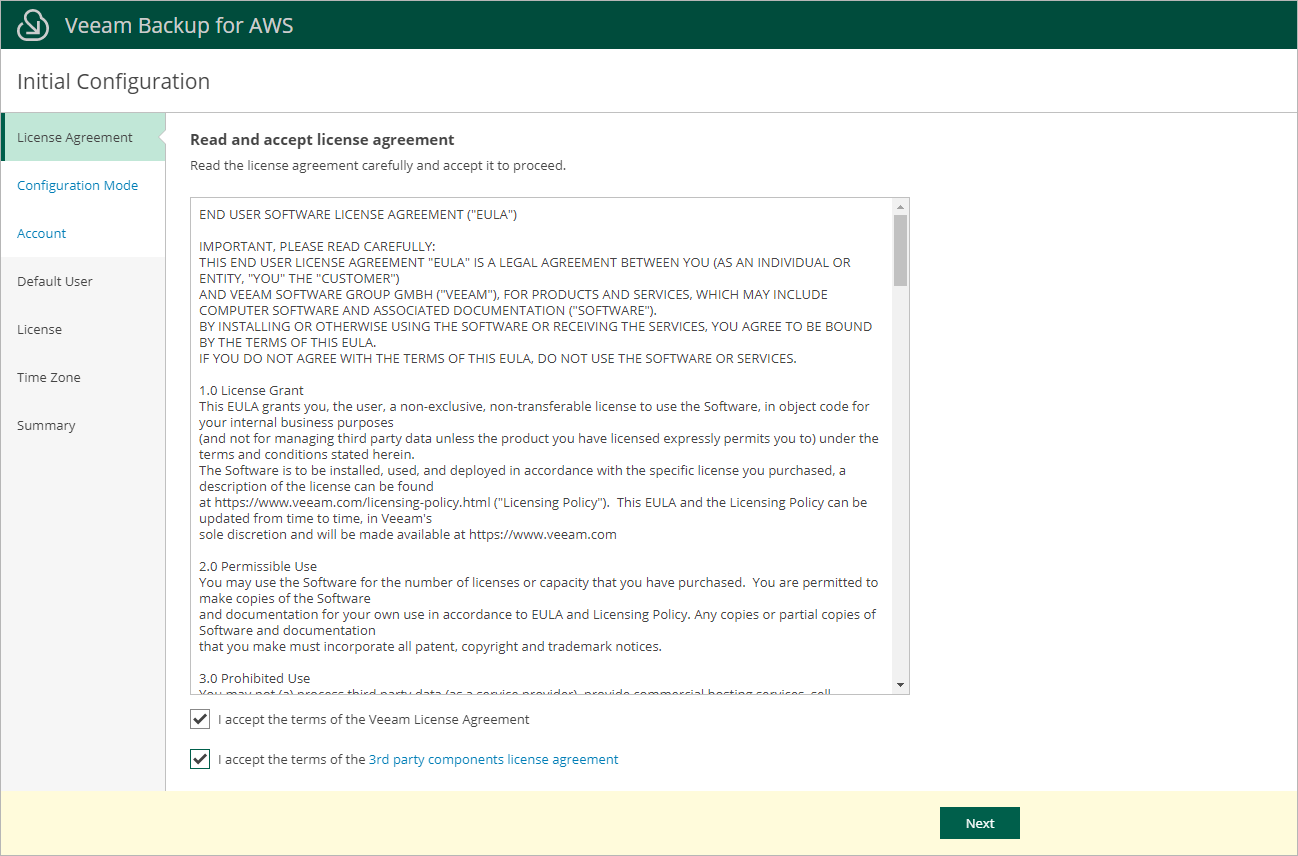Click the Next button
This screenshot has height=856, width=1298.
980,823
